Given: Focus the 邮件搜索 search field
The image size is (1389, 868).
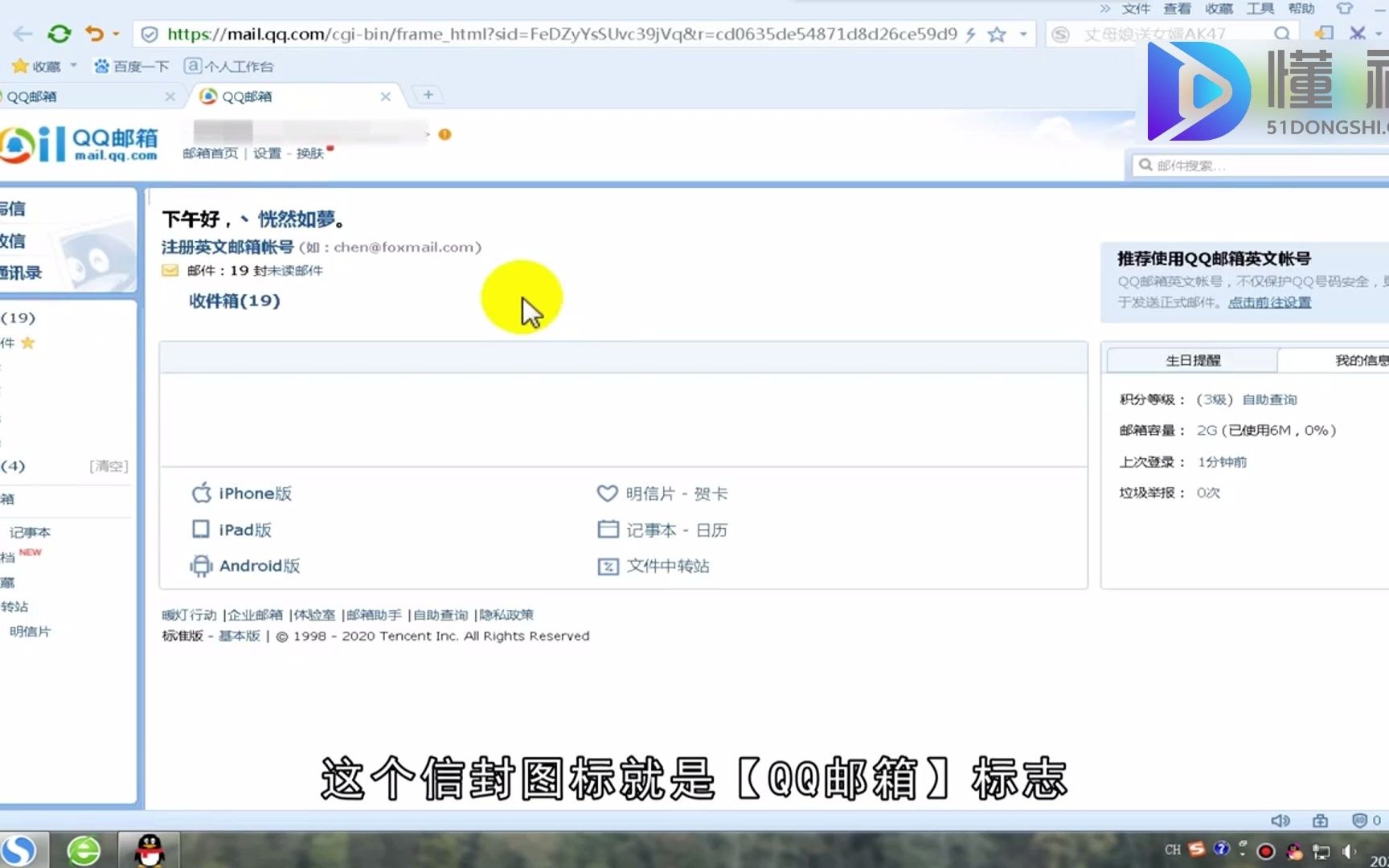Looking at the screenshot, I should (1262, 166).
